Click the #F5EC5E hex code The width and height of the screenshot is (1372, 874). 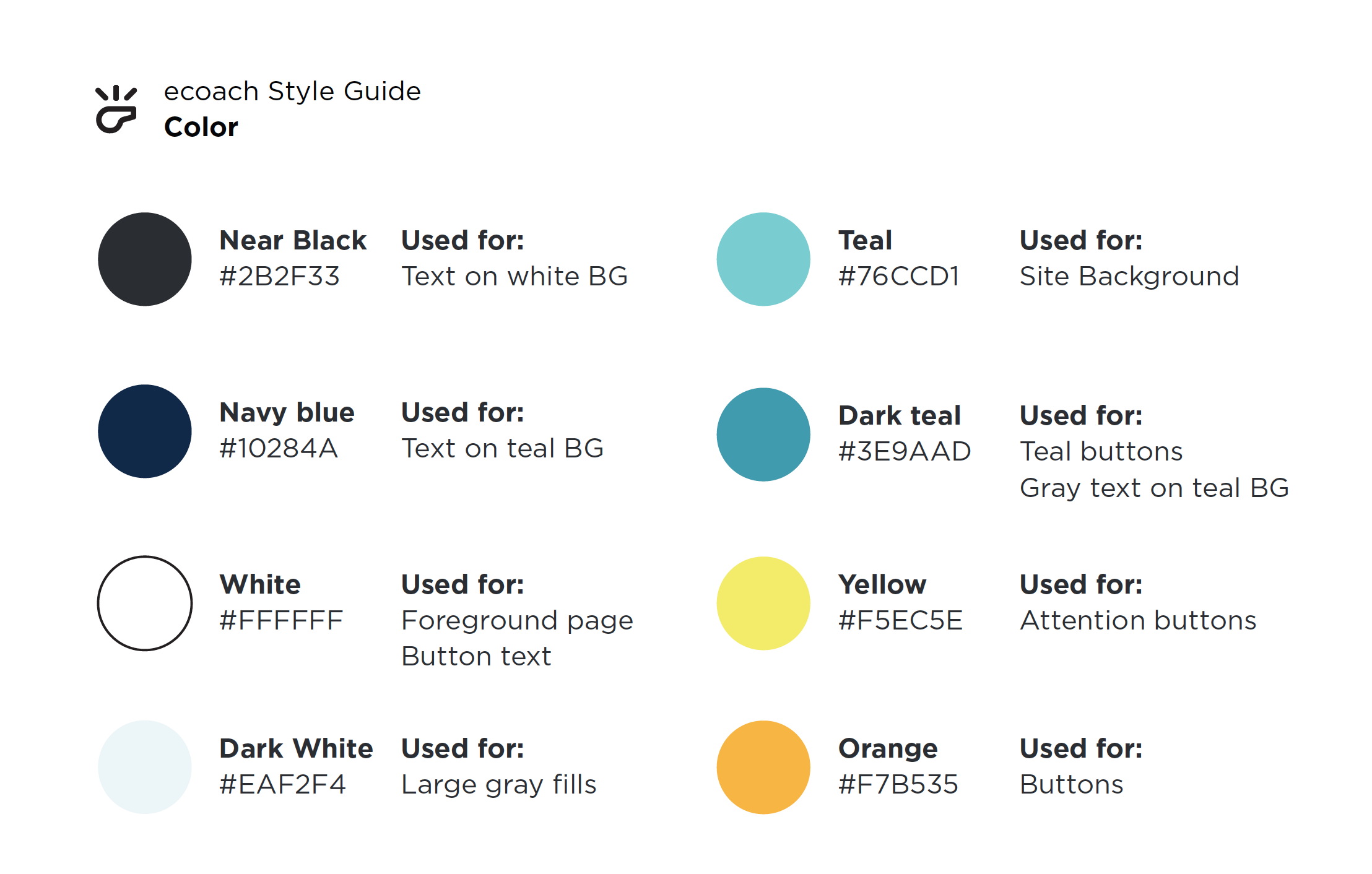pyautogui.click(x=901, y=620)
